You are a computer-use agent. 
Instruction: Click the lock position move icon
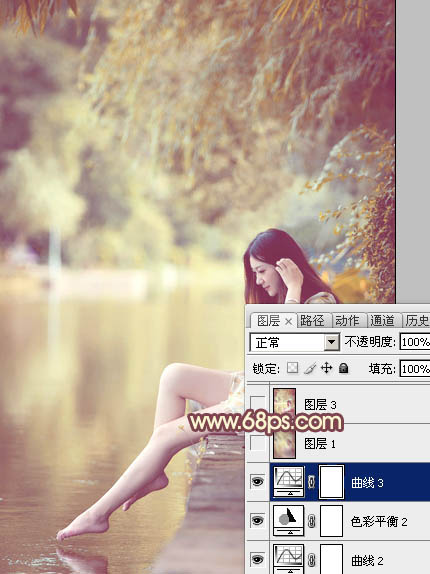[326, 368]
